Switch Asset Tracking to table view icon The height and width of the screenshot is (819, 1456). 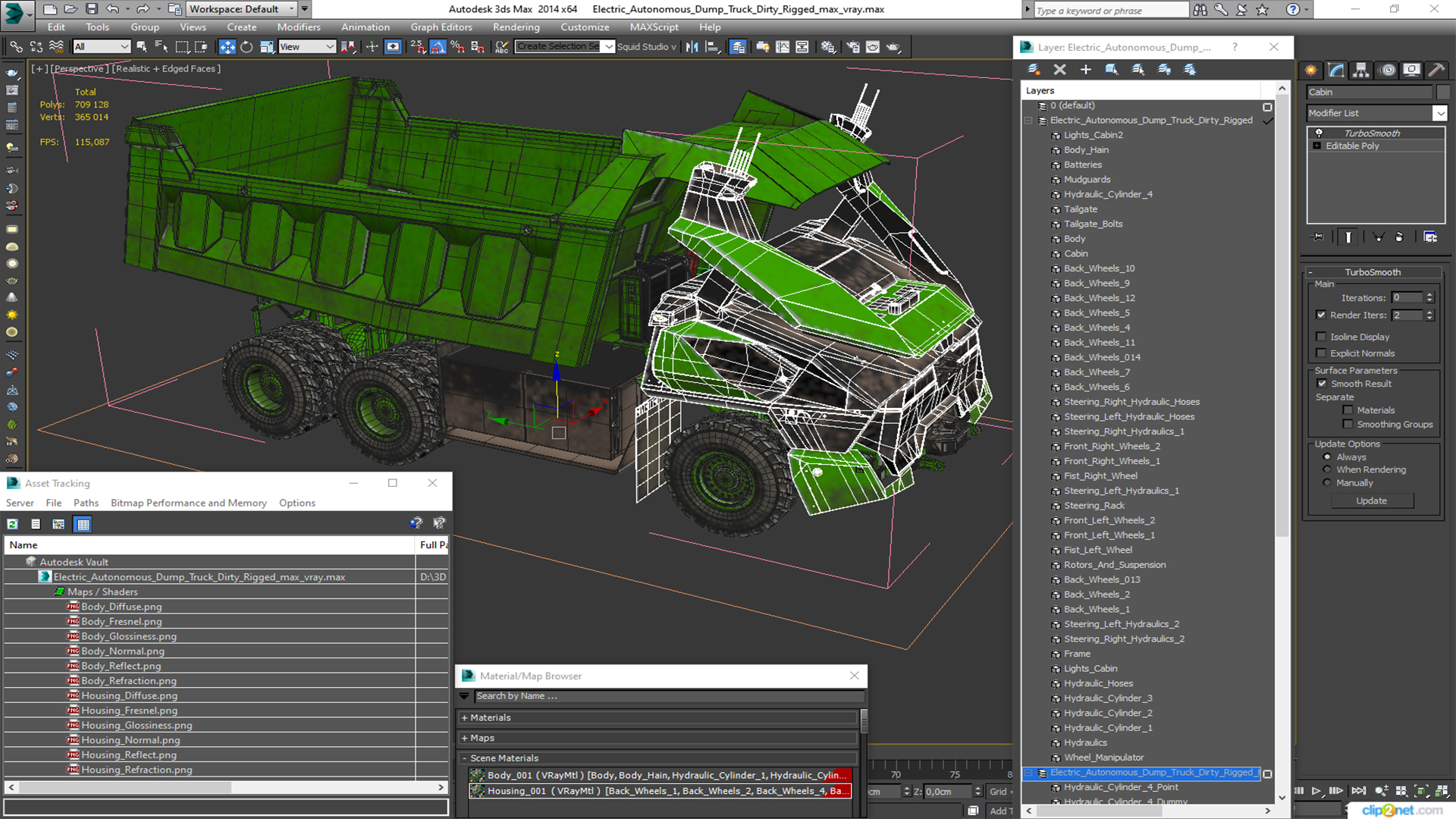[83, 524]
